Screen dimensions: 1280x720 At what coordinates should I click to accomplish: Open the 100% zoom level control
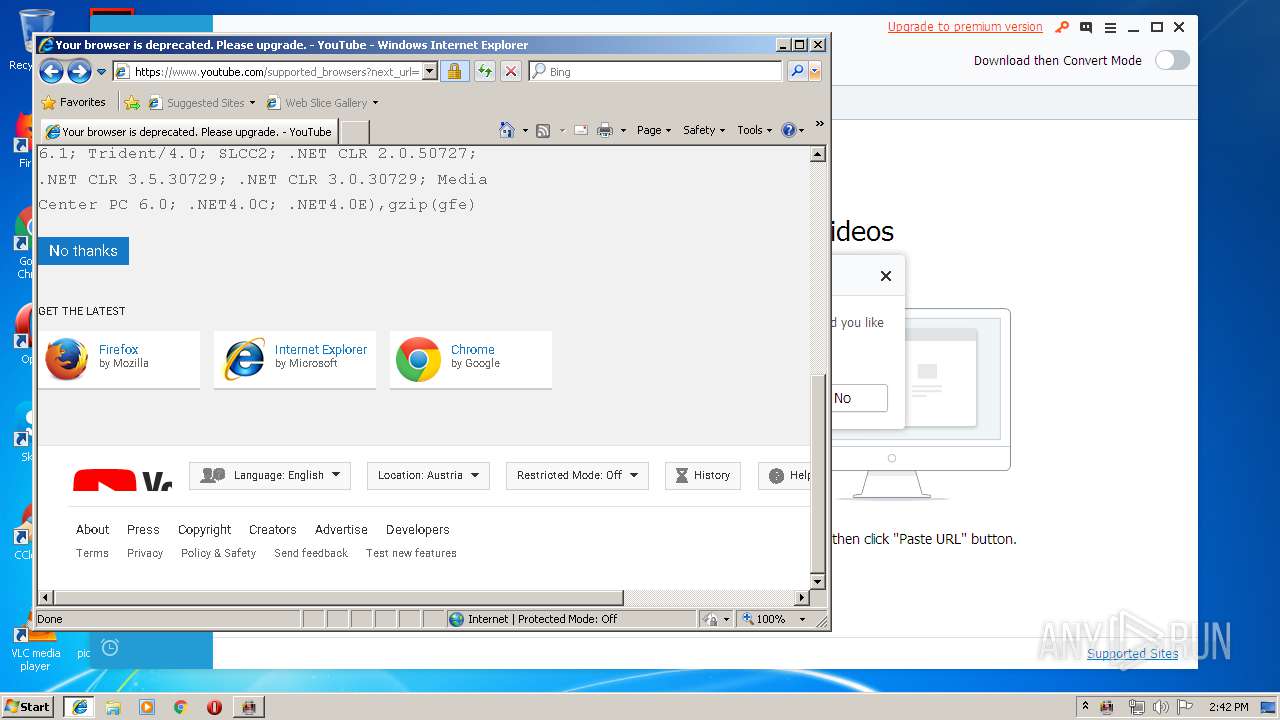[x=774, y=619]
